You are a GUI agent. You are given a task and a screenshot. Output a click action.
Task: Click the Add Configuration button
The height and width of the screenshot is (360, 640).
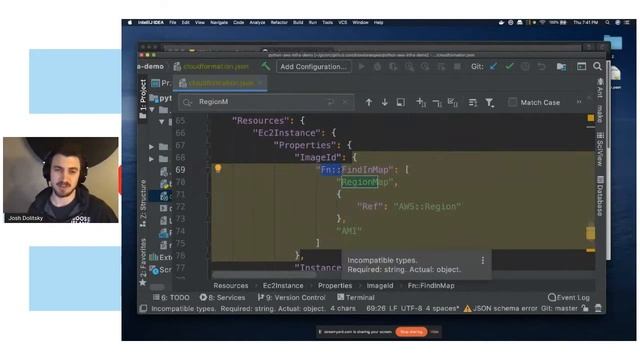click(x=313, y=67)
